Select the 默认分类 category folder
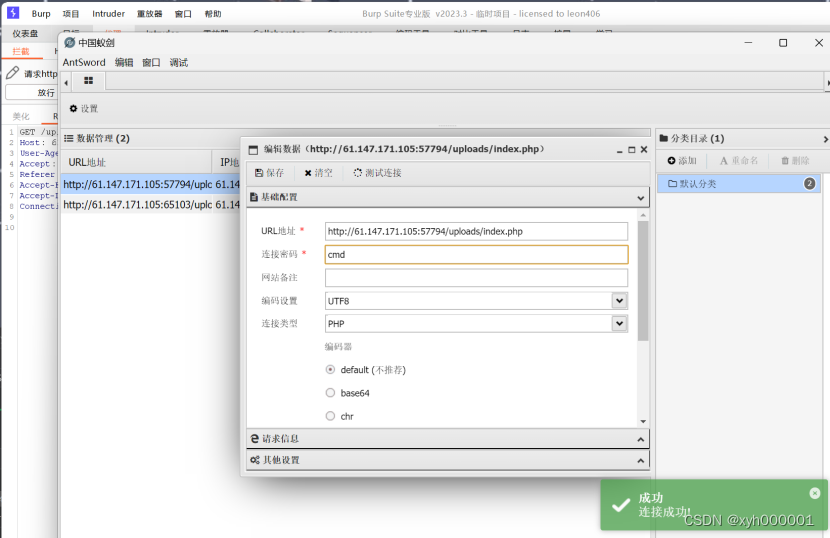This screenshot has height=538, width=830. click(x=739, y=184)
